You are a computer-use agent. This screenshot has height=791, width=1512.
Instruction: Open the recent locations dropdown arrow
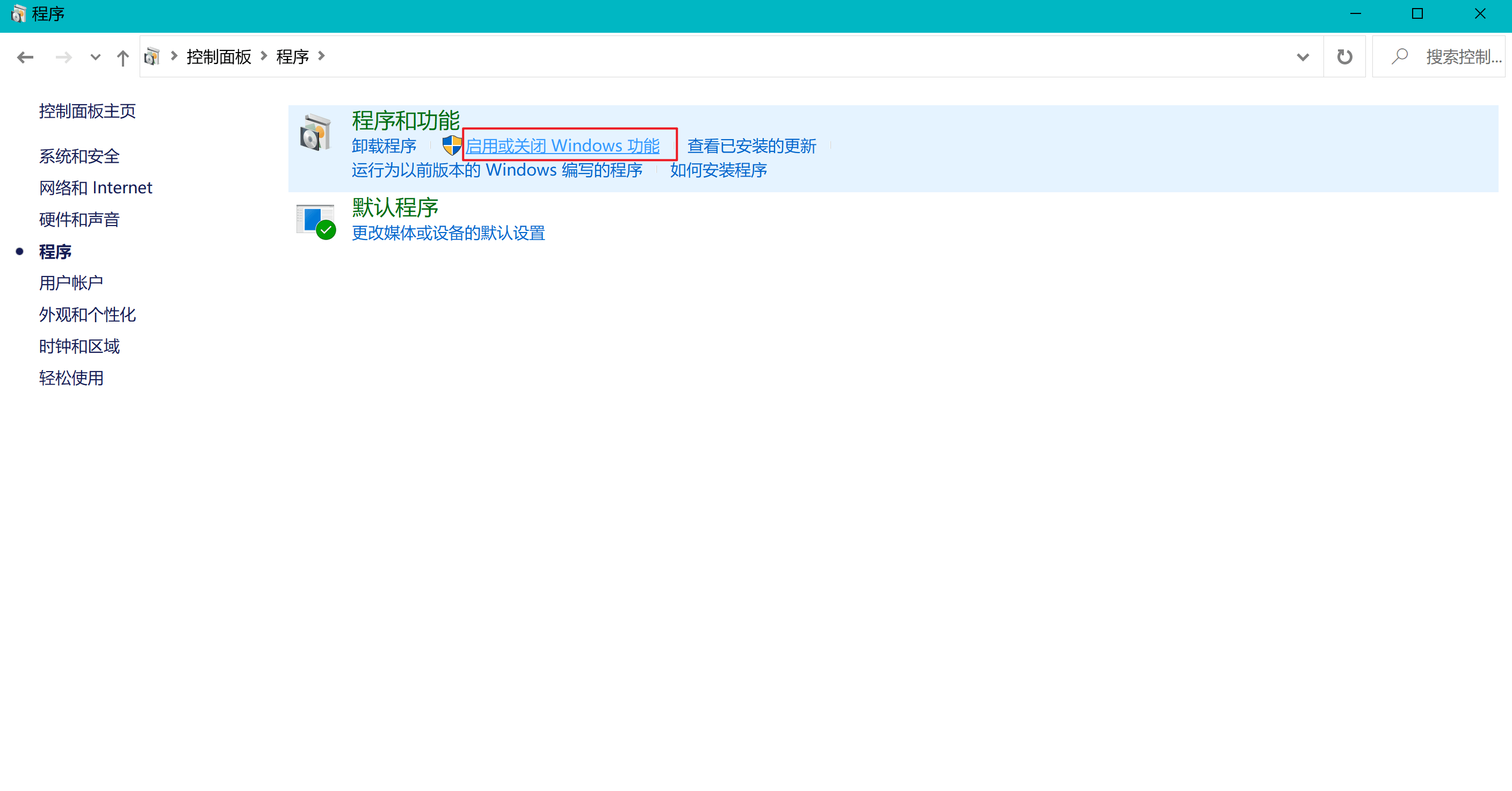[x=95, y=57]
